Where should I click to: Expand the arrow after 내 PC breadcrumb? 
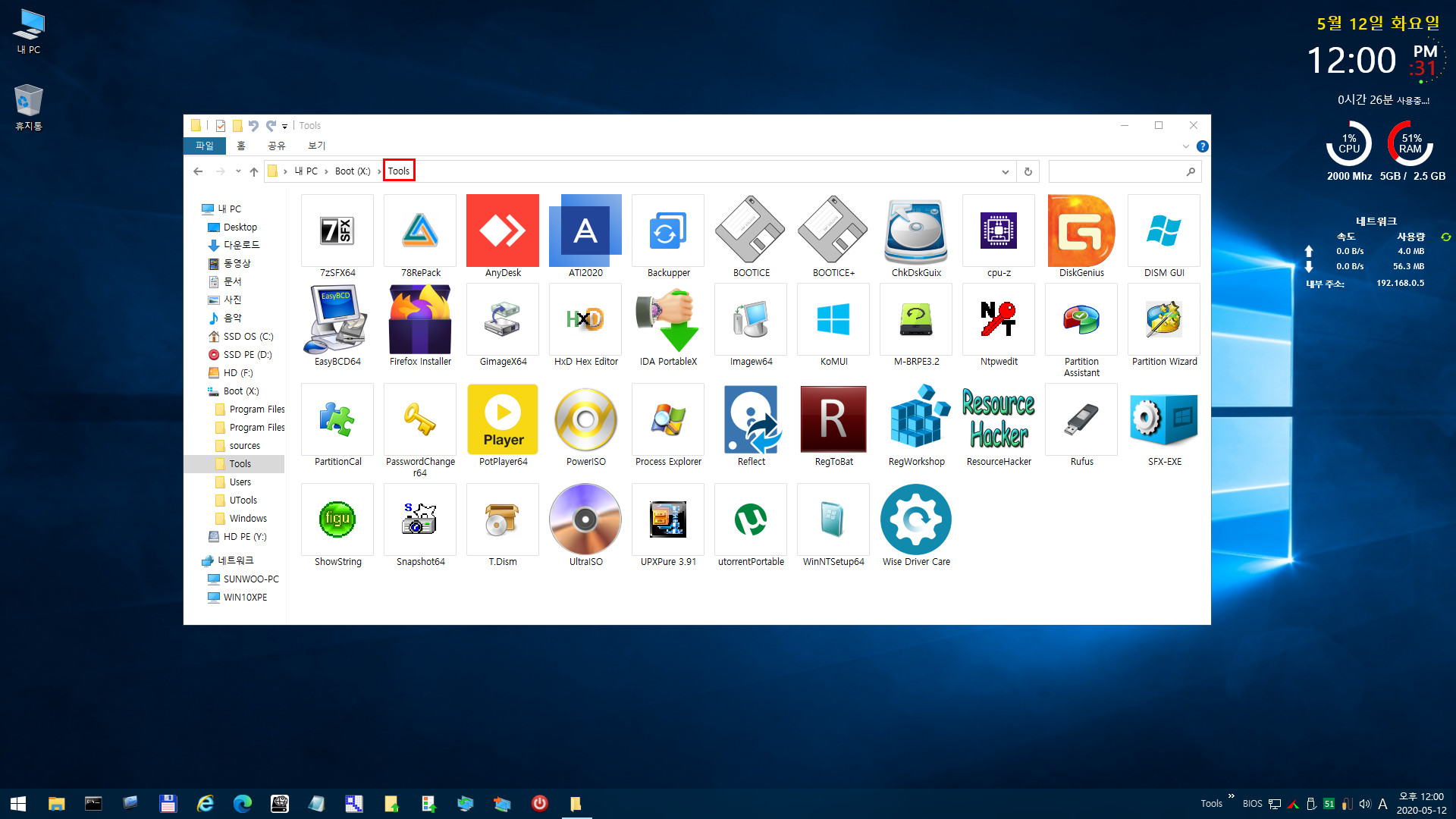(326, 171)
